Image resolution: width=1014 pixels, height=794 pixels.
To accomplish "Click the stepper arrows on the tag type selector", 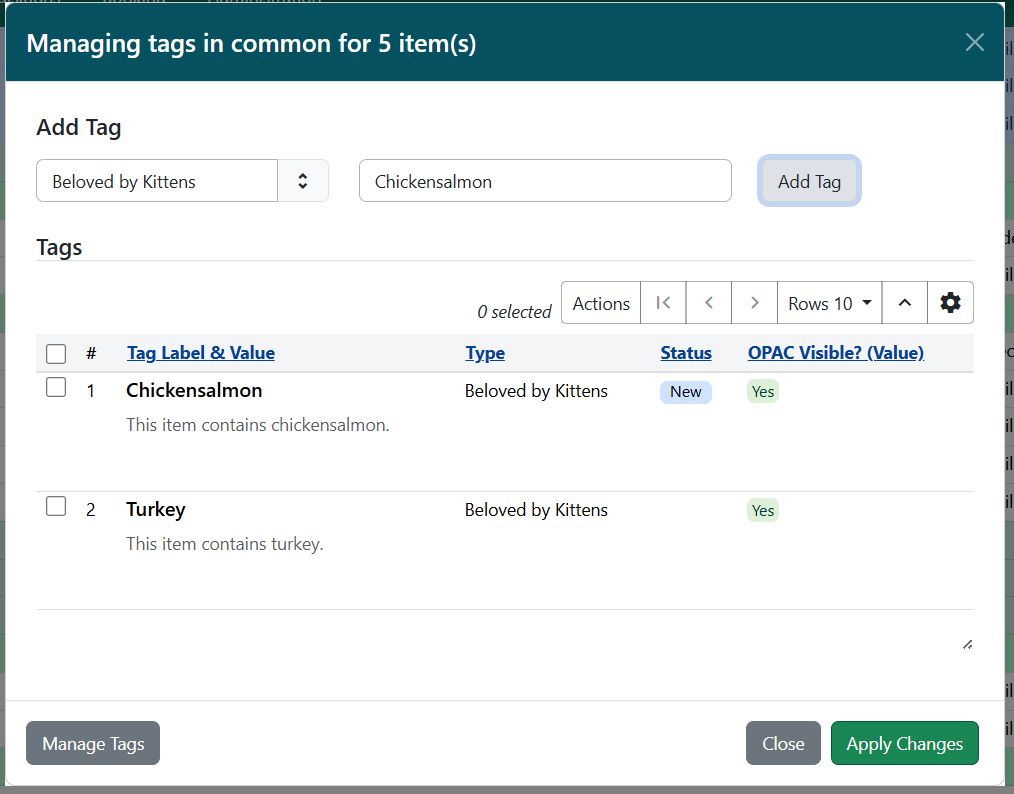I will click(x=303, y=180).
